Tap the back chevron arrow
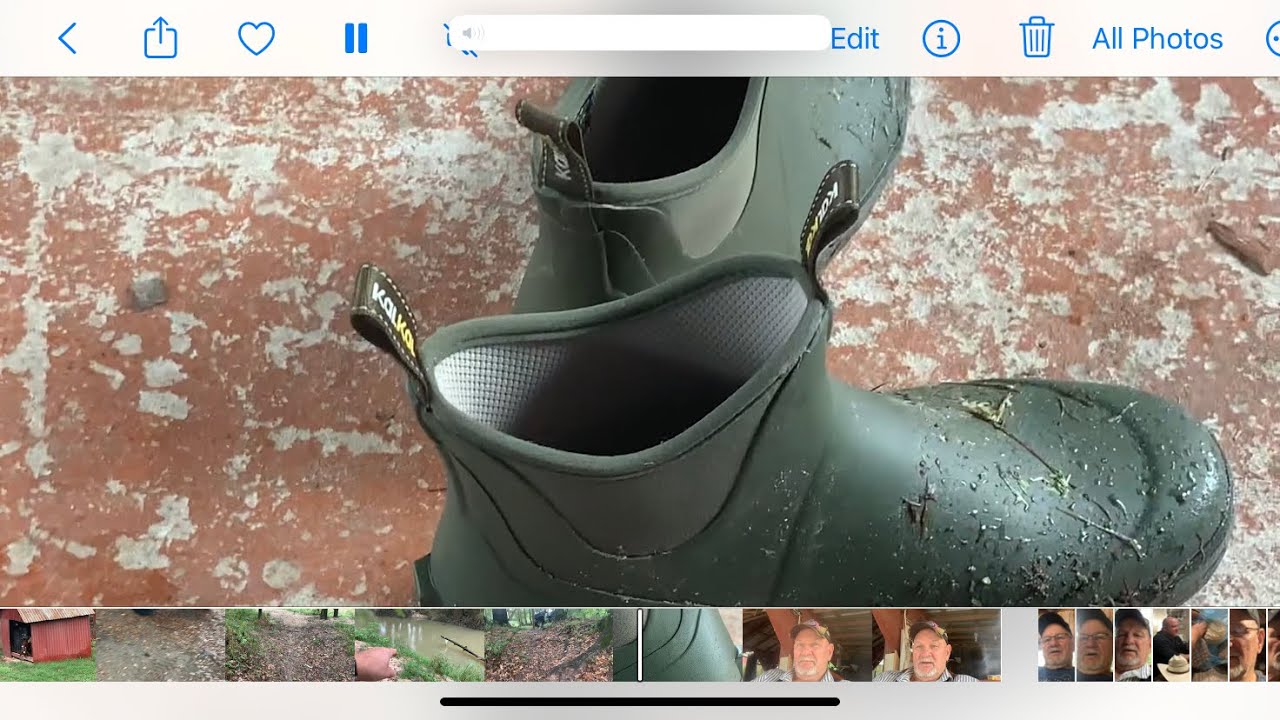 [67, 39]
